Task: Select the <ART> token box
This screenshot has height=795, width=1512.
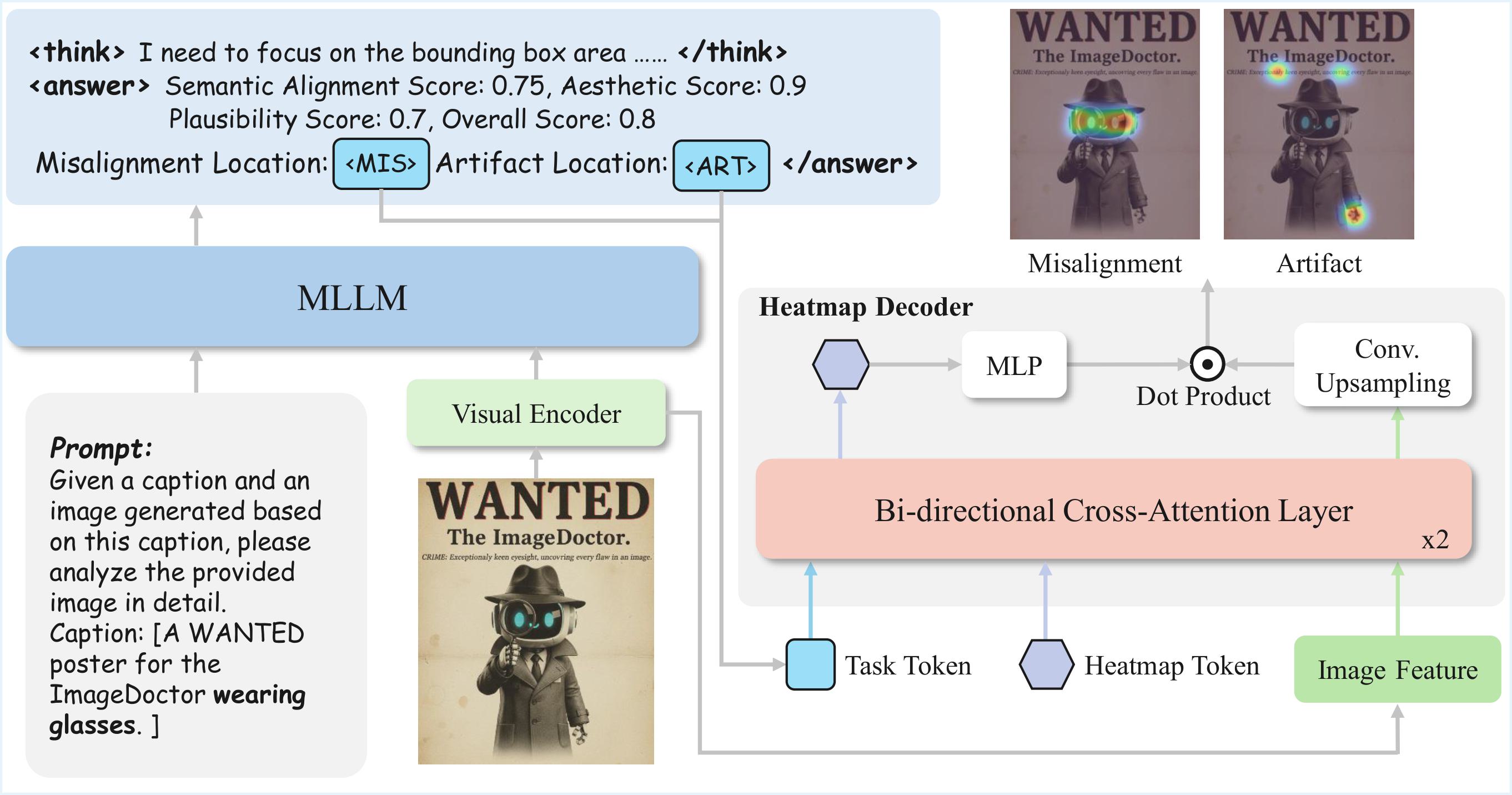Action: [721, 166]
